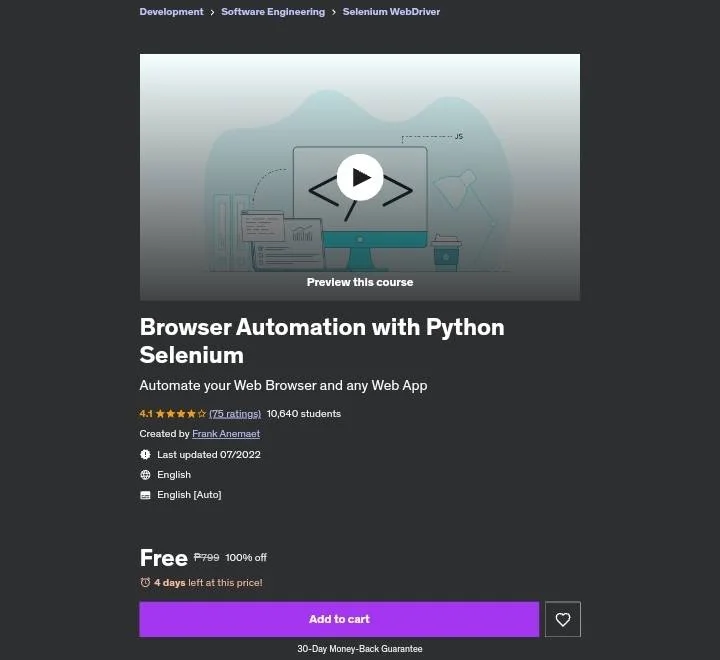Viewport: 720px width, 660px height.
Task: Open the 75 ratings link
Action: [x=235, y=414]
